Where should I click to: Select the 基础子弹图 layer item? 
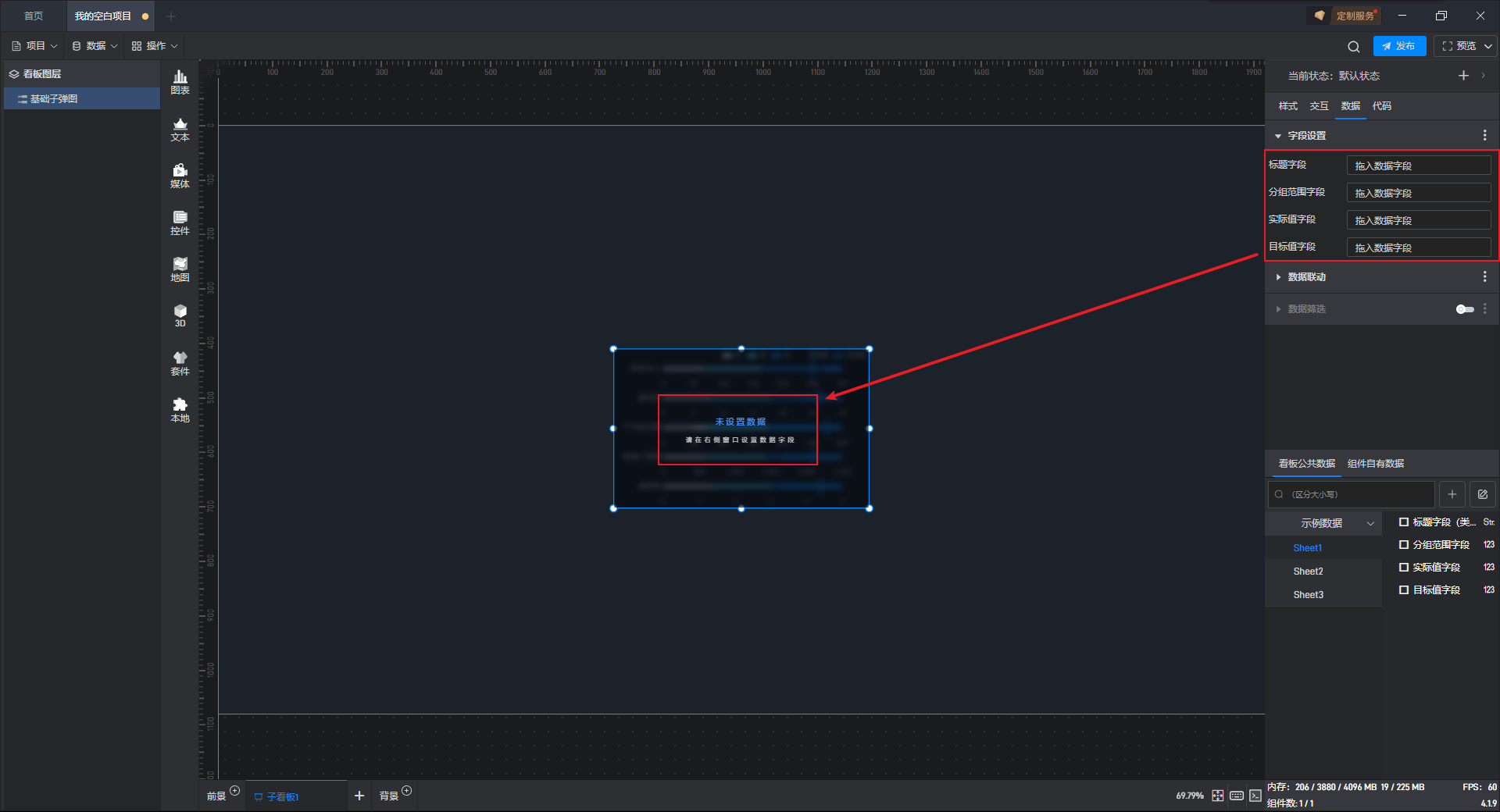coord(82,98)
